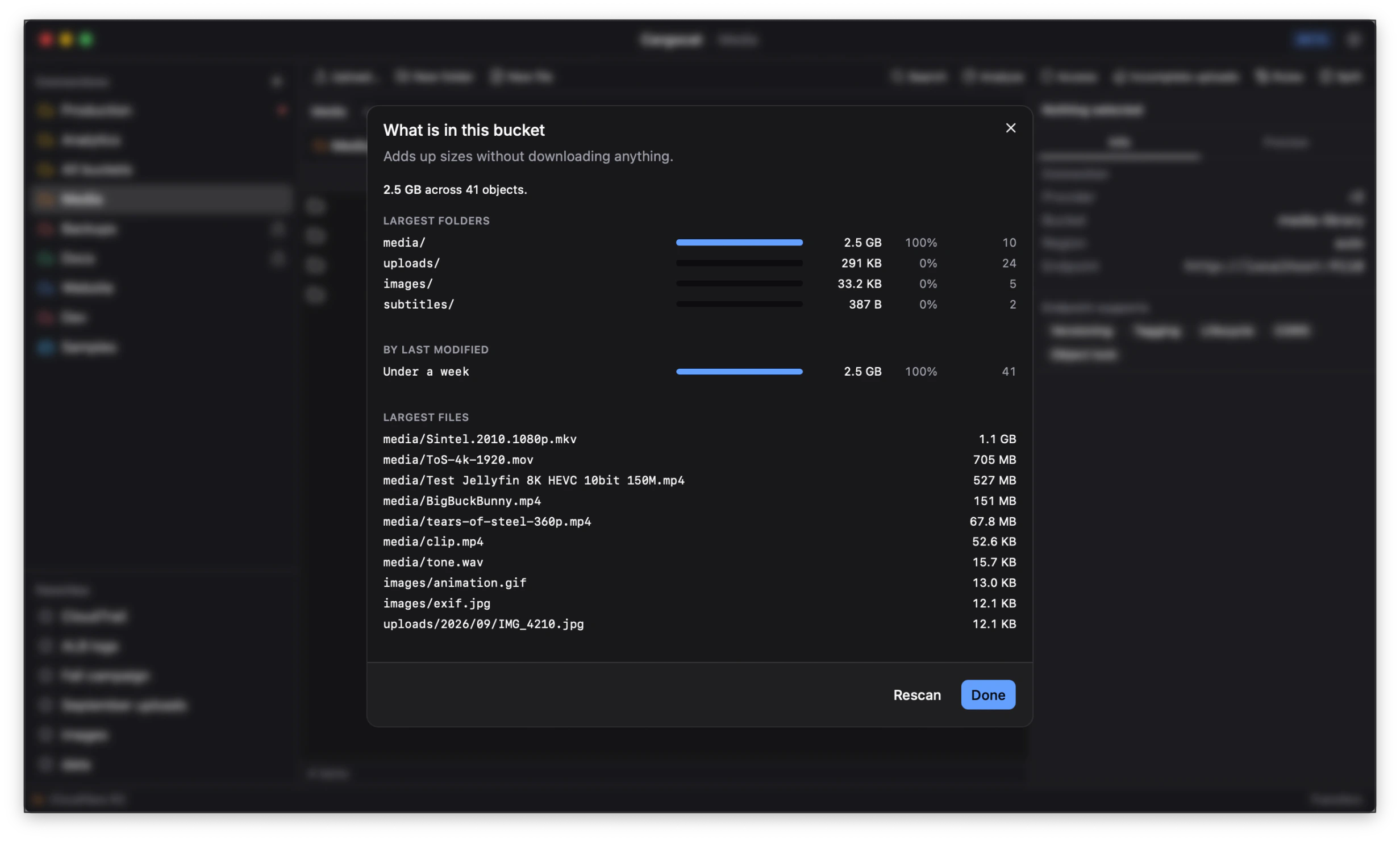Click the Test Jellyfin 8K HEVC file entry
This screenshot has height=841, width=1400.
click(x=699, y=480)
